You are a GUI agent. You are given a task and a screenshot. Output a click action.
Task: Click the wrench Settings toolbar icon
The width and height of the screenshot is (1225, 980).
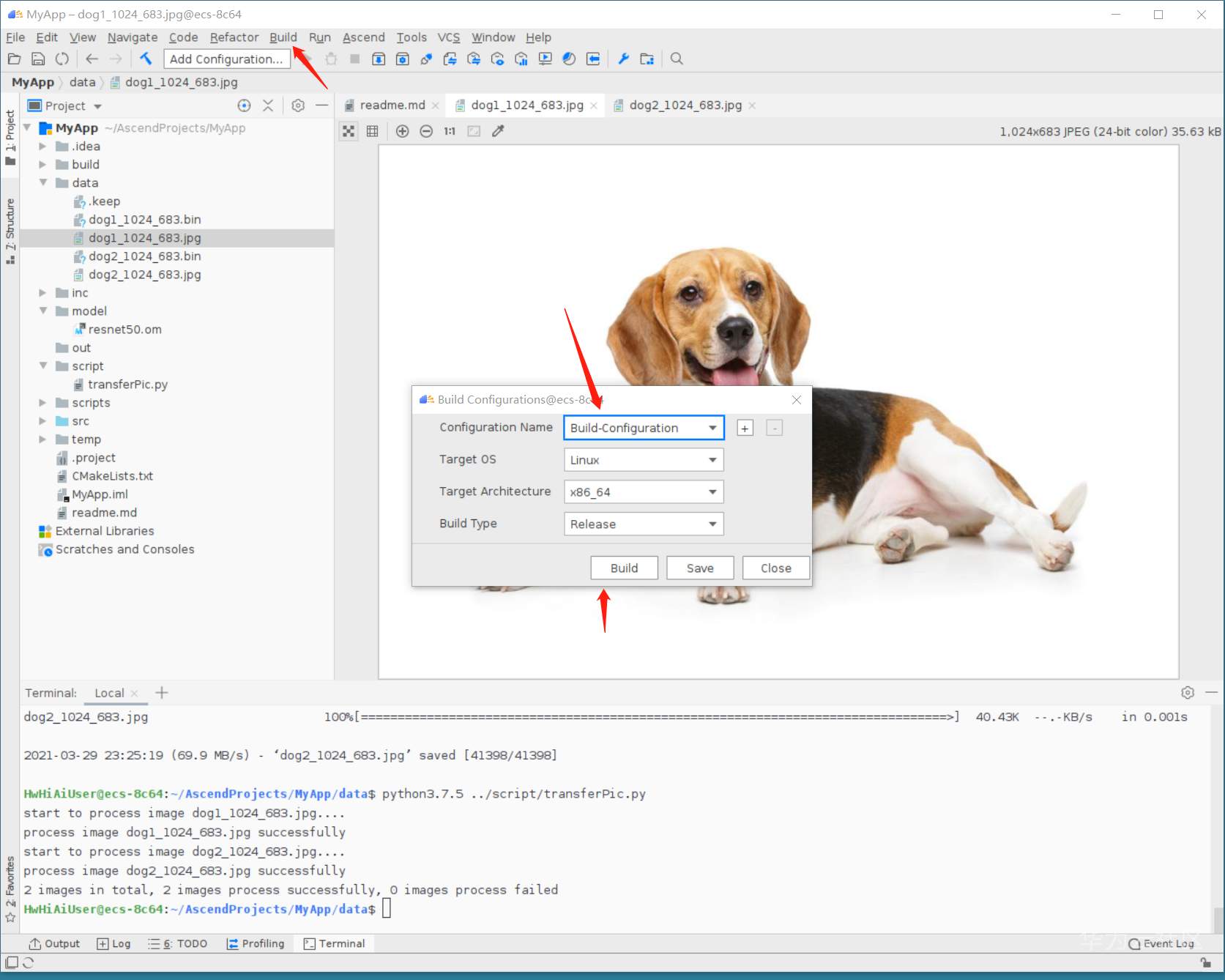point(623,59)
